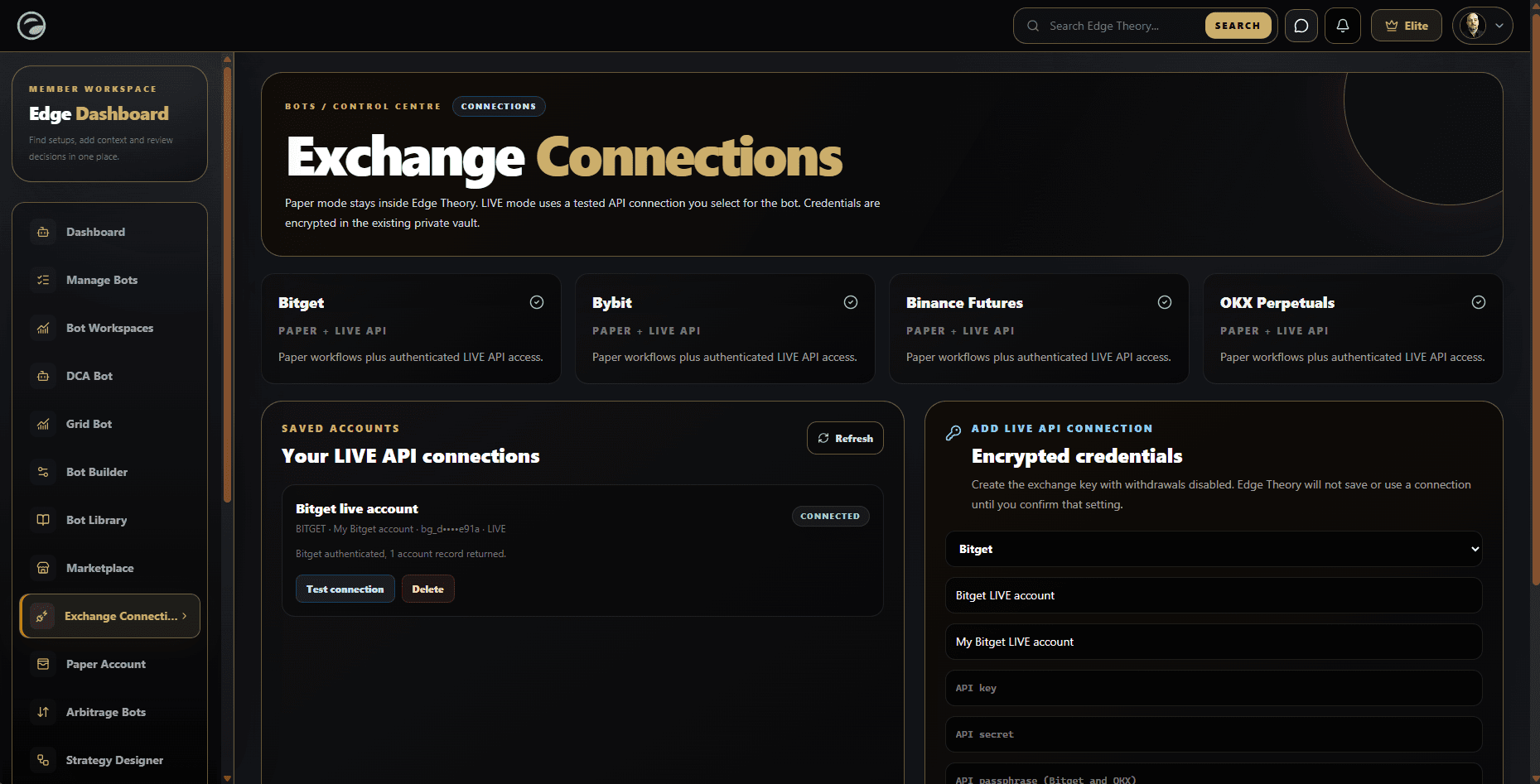Click the Dashboard sidebar icon
This screenshot has width=1540, height=784.
[43, 232]
